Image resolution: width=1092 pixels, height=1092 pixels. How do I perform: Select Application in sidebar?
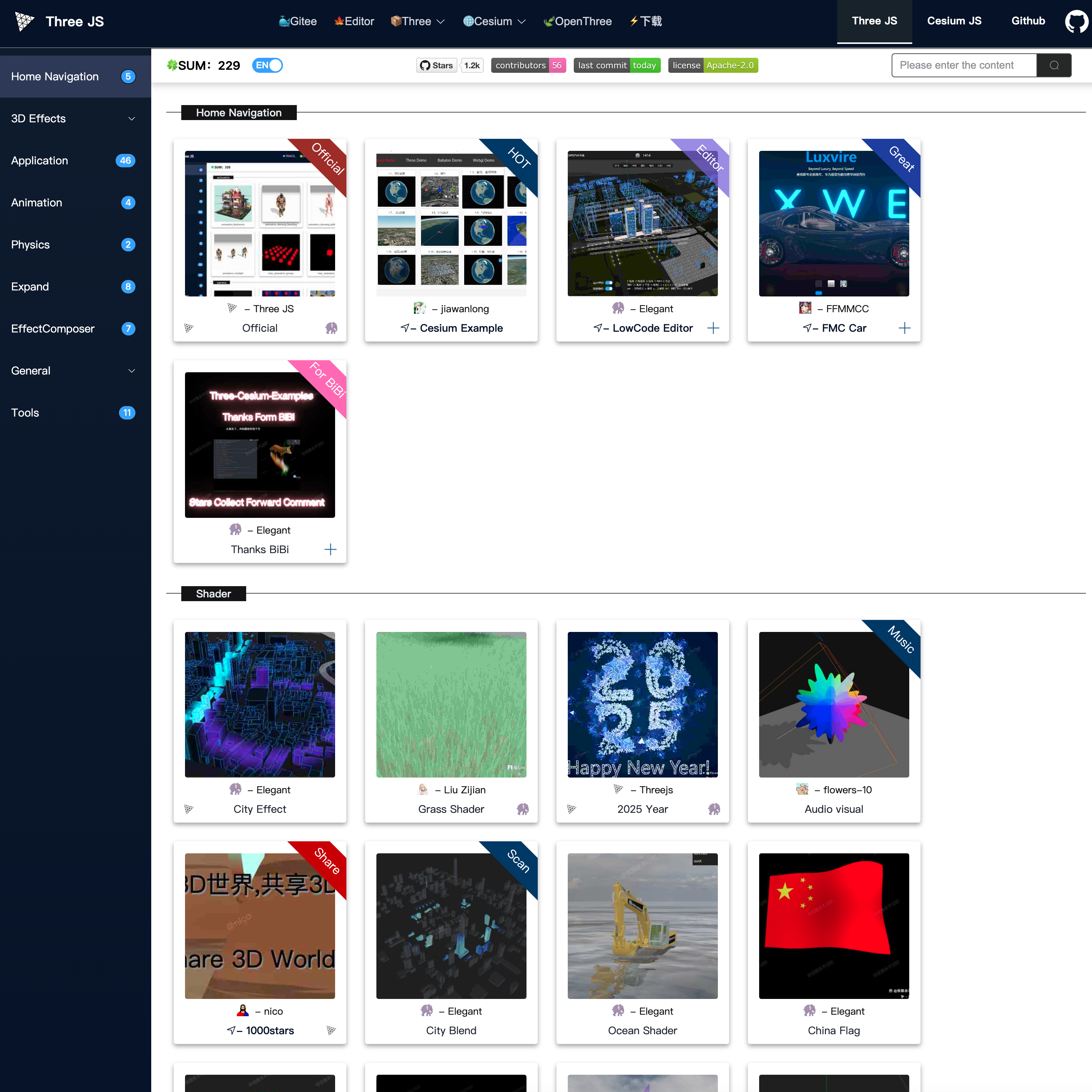pos(75,161)
